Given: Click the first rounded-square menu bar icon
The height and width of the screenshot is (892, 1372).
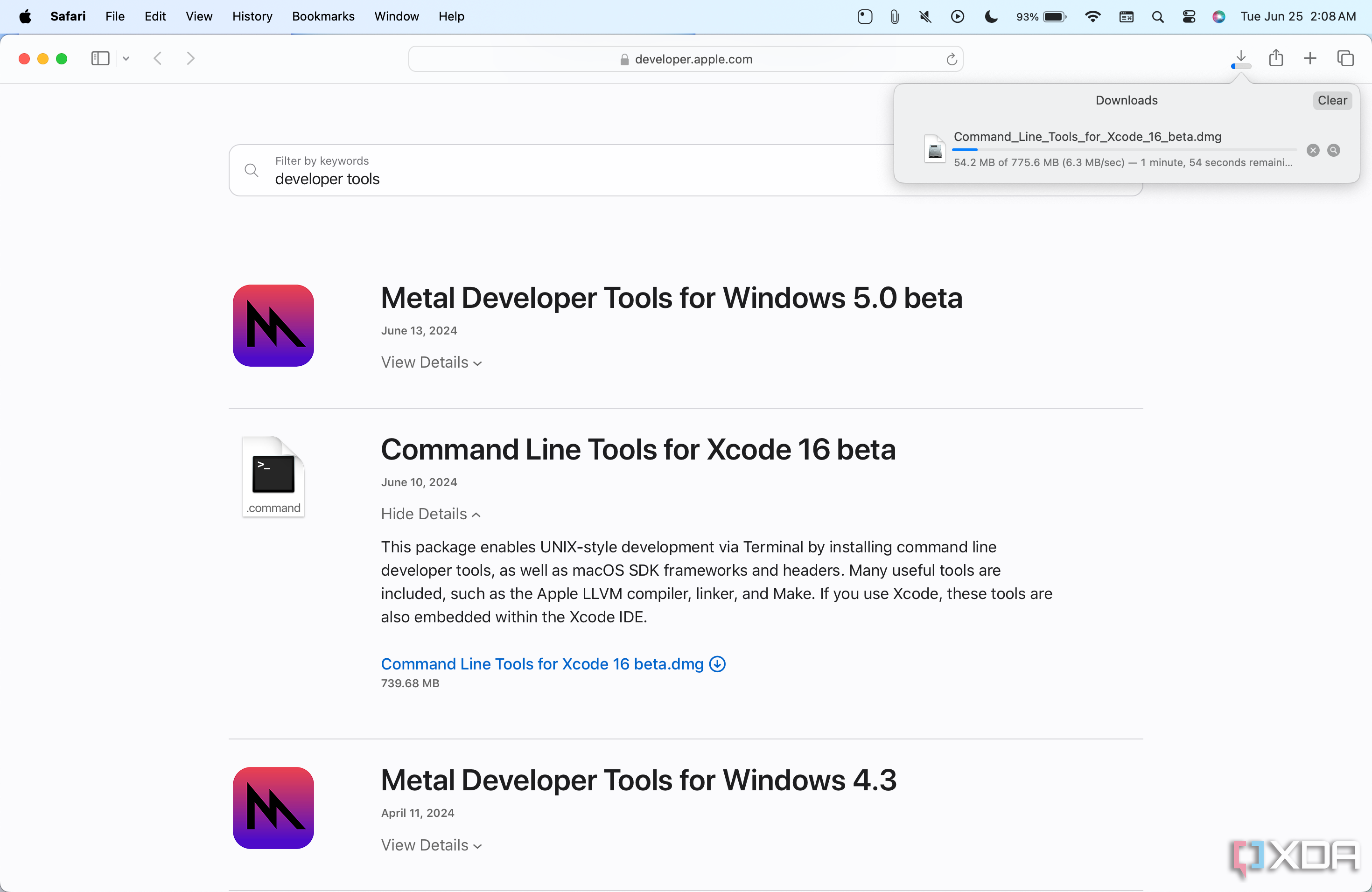Looking at the screenshot, I should (x=864, y=17).
